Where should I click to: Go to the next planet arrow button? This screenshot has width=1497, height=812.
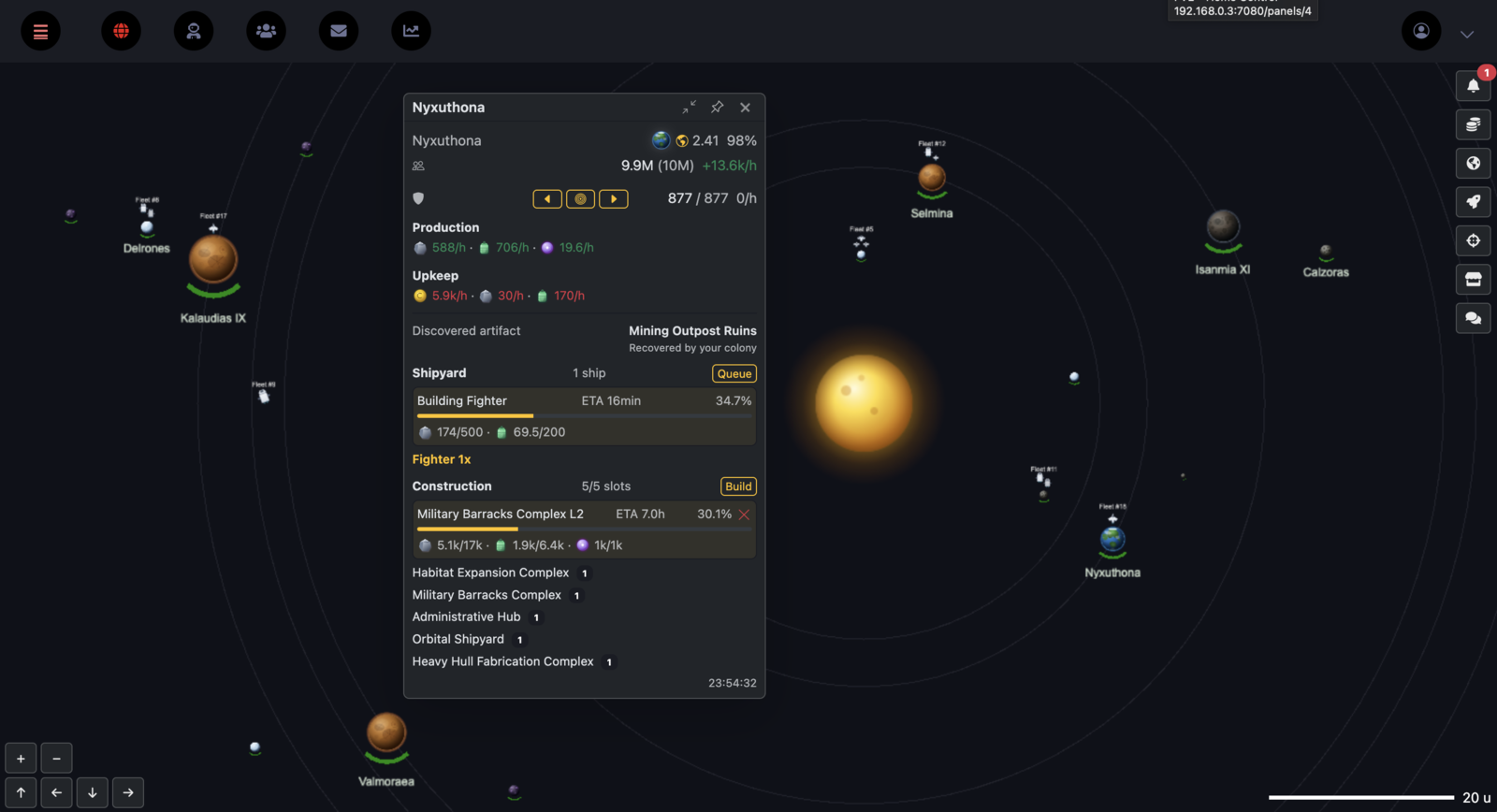[614, 198]
